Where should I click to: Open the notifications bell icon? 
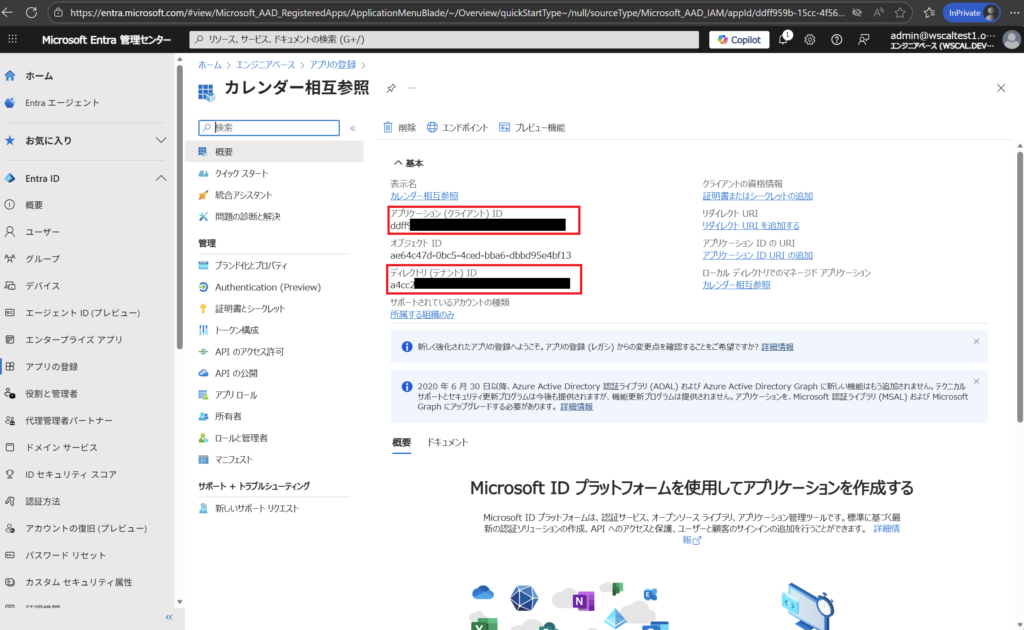point(785,39)
